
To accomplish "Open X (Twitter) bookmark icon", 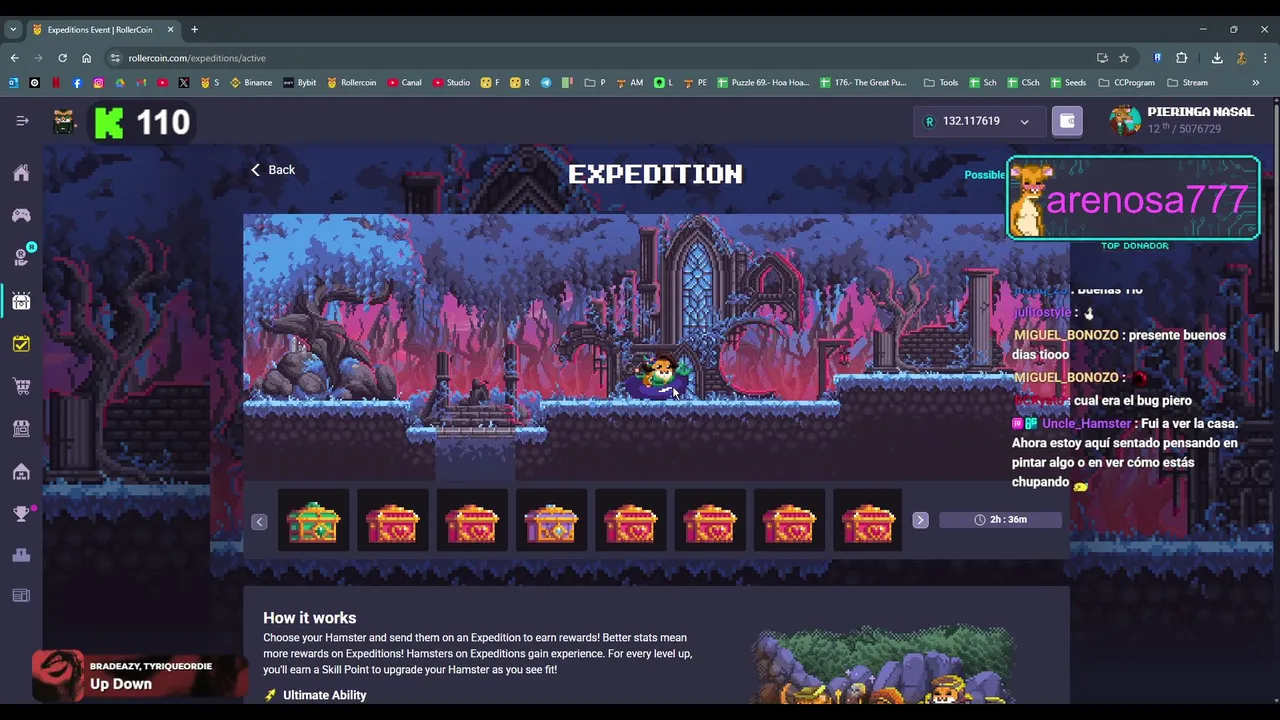I will pos(184,83).
